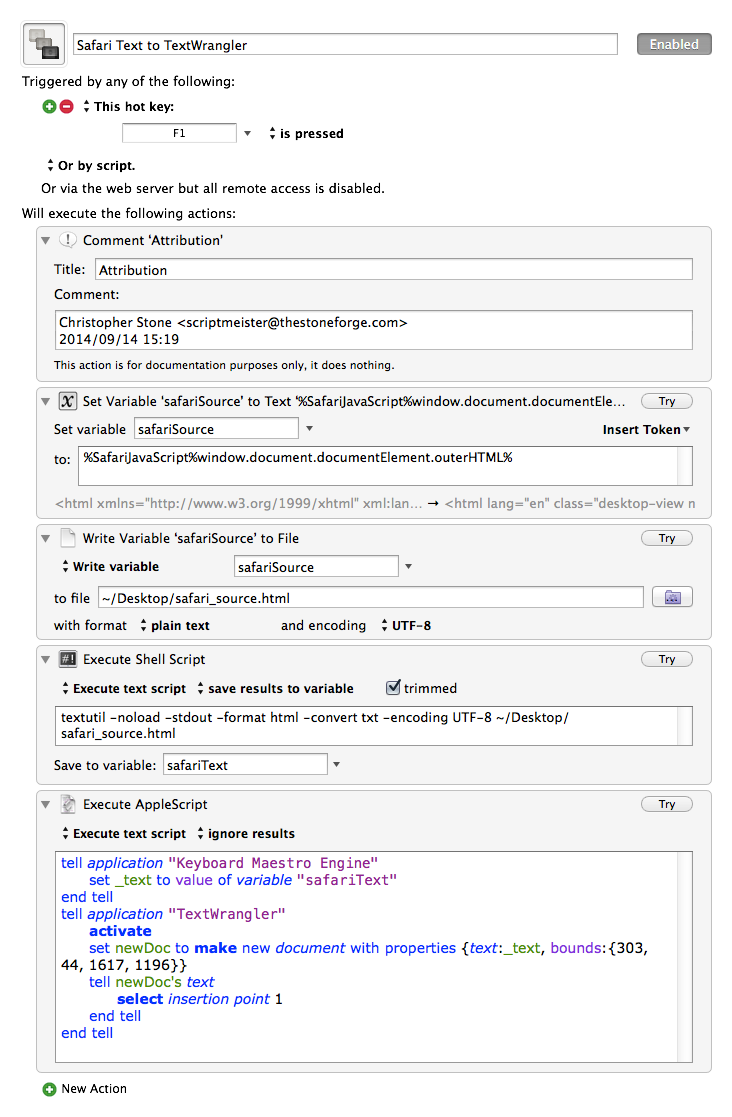Click the 'Execute AppleScript' action title
This screenshot has height=1117, width=732.
(x=145, y=804)
